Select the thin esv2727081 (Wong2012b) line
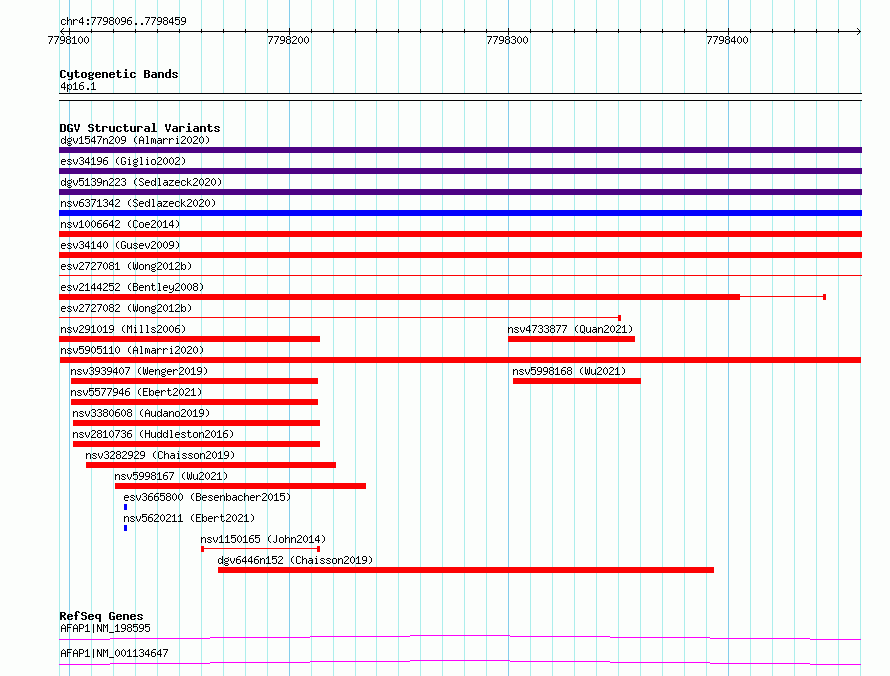The width and height of the screenshot is (890, 676). (460, 276)
